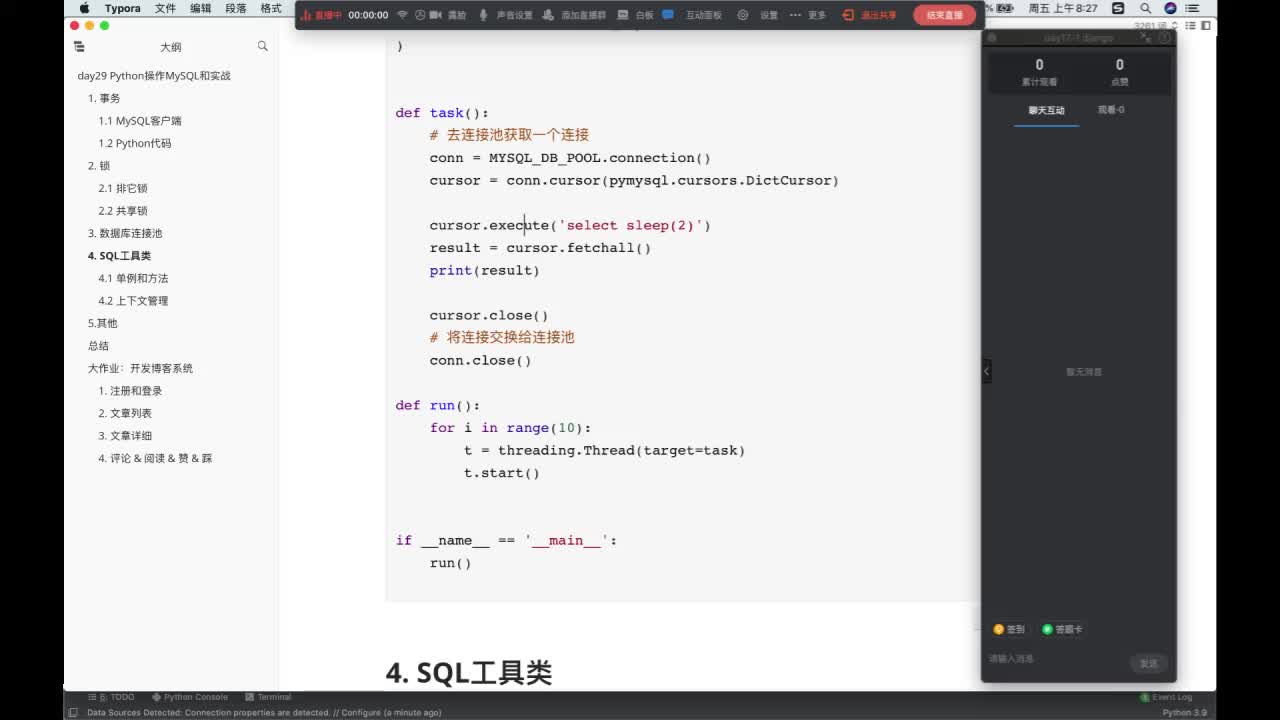Viewport: 1280px width, 720px height.
Task: Jump to 1.1 MySQL客户端 in outline
Action: (x=140, y=121)
